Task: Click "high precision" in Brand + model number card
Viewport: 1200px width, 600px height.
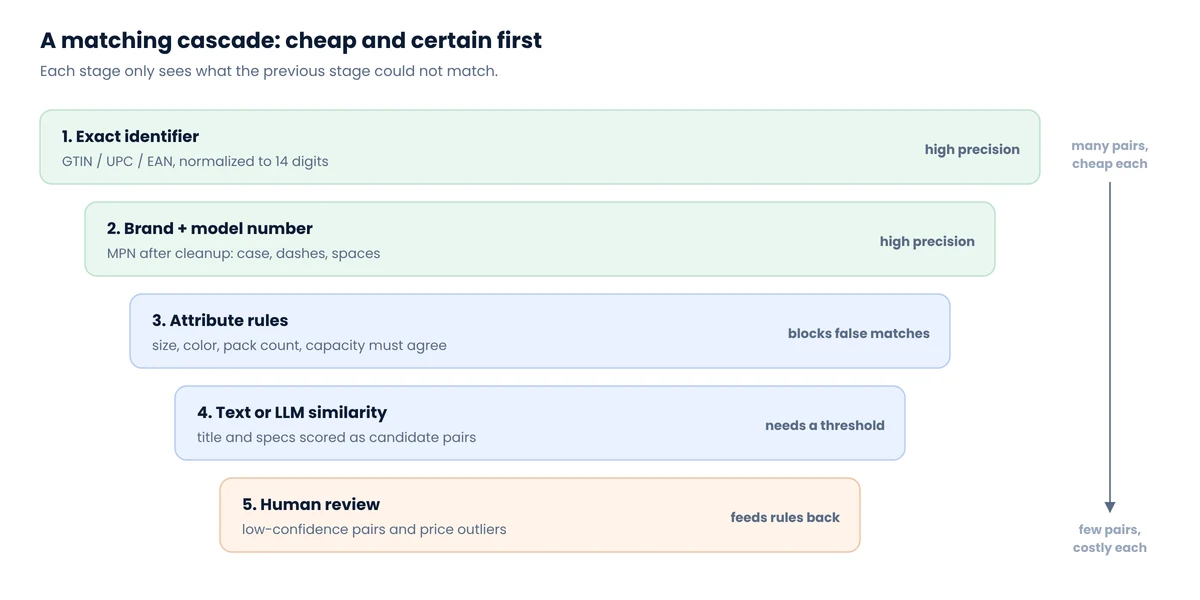Action: [x=927, y=241]
